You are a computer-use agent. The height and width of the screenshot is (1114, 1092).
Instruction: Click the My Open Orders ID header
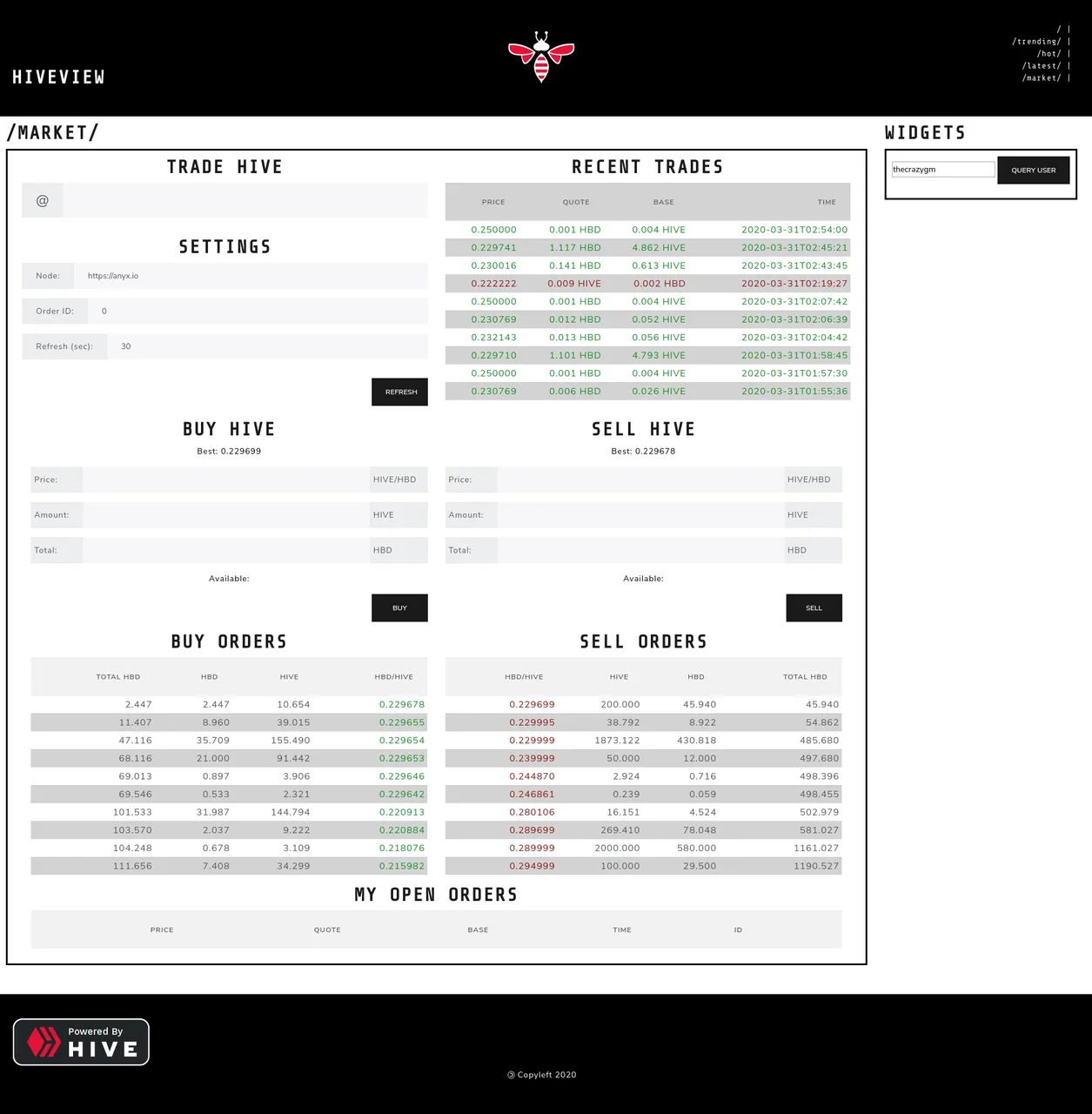(x=738, y=930)
